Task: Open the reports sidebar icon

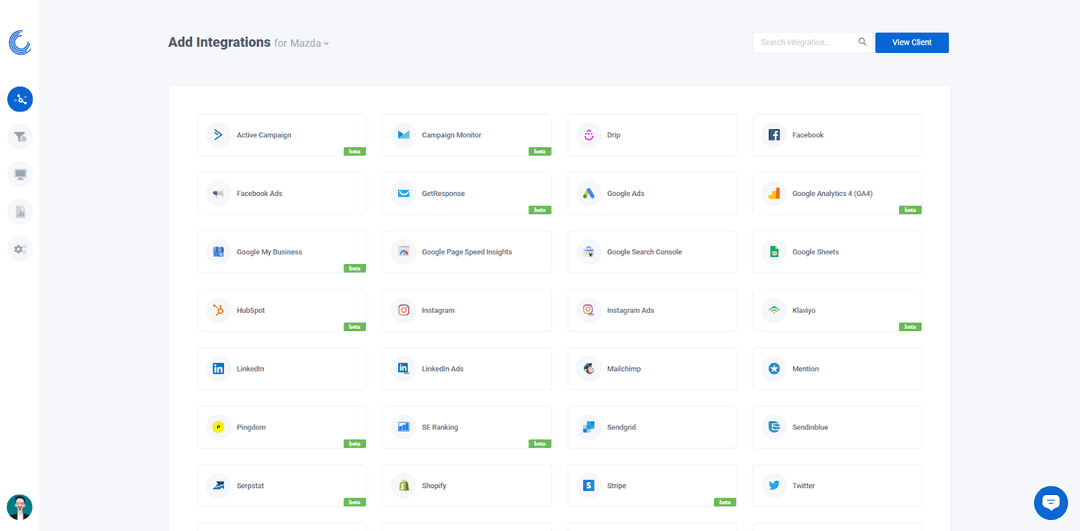Action: pyautogui.click(x=20, y=211)
